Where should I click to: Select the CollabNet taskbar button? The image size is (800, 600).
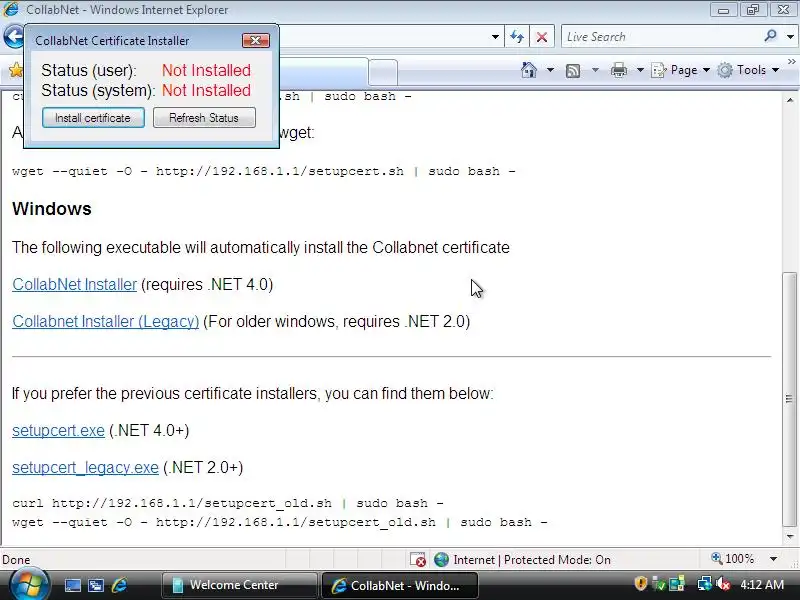(400, 585)
